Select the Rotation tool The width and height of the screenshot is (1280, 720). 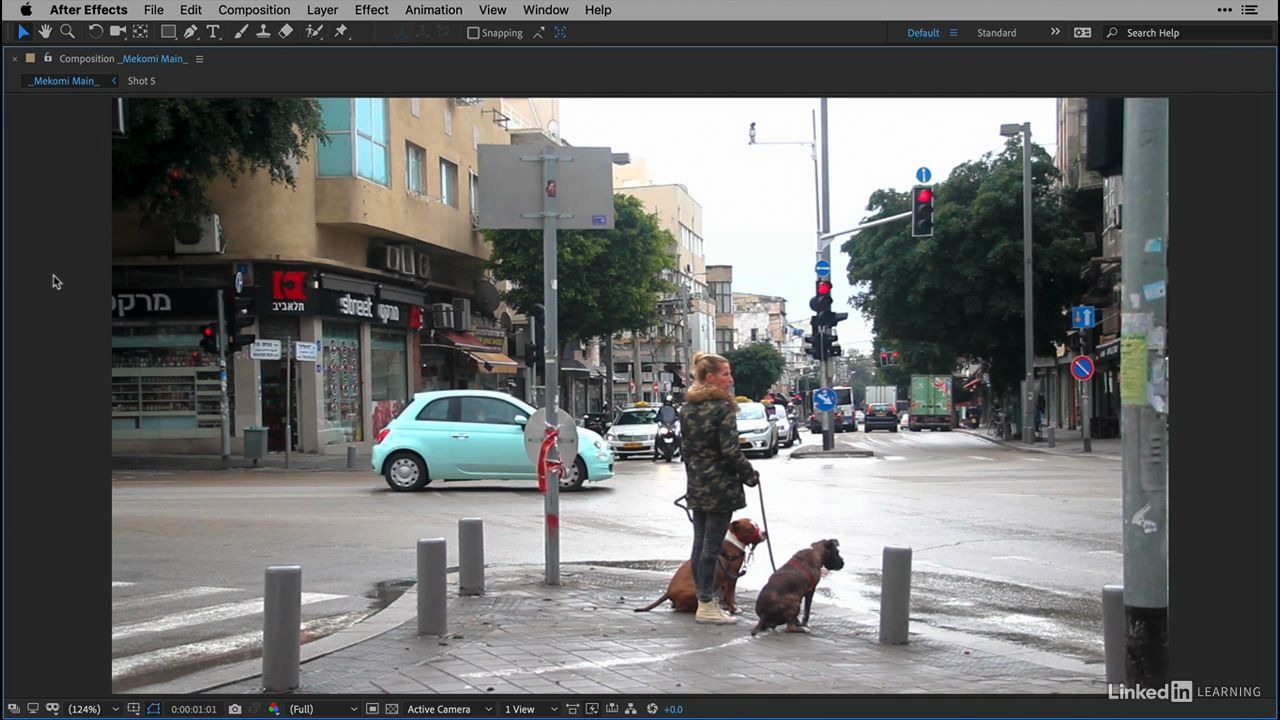tap(95, 32)
